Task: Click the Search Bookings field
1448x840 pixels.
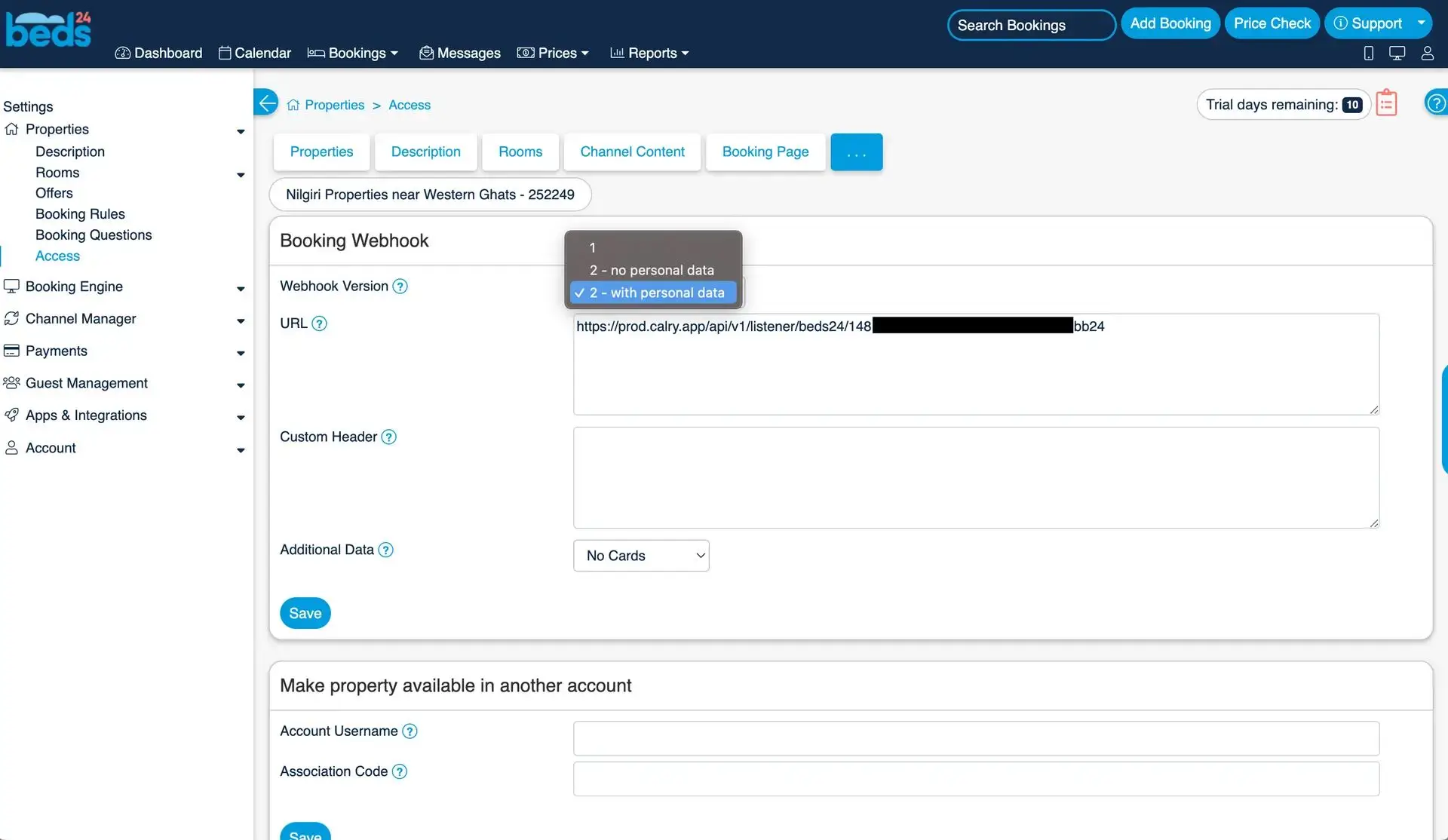Action: coord(1030,25)
